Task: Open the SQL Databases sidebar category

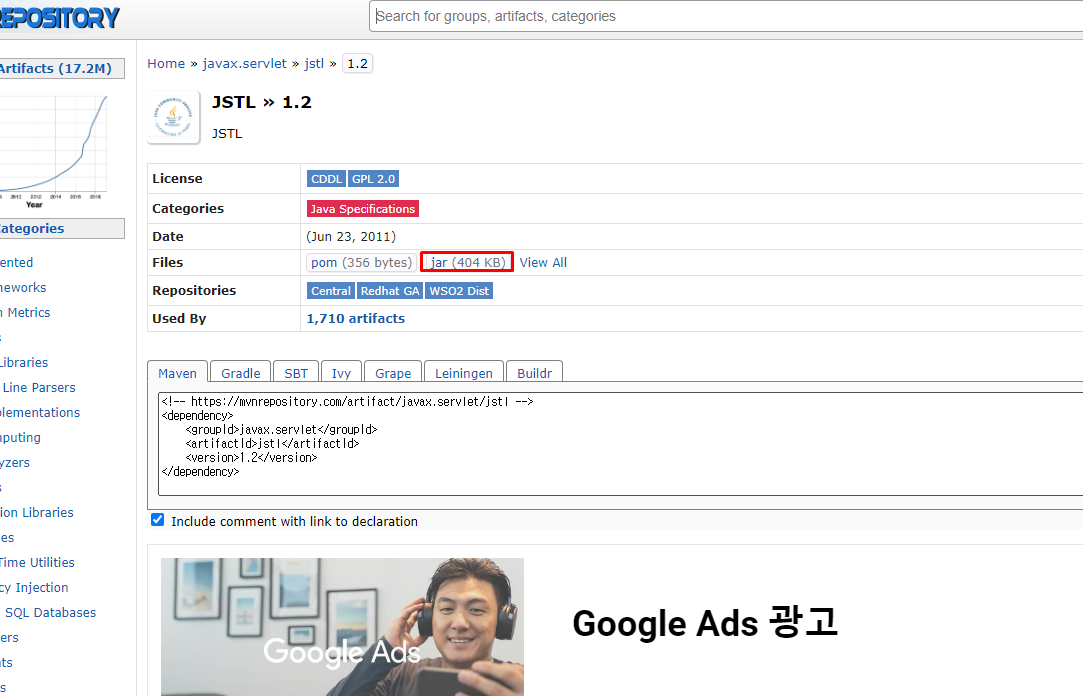Action: coord(49,612)
